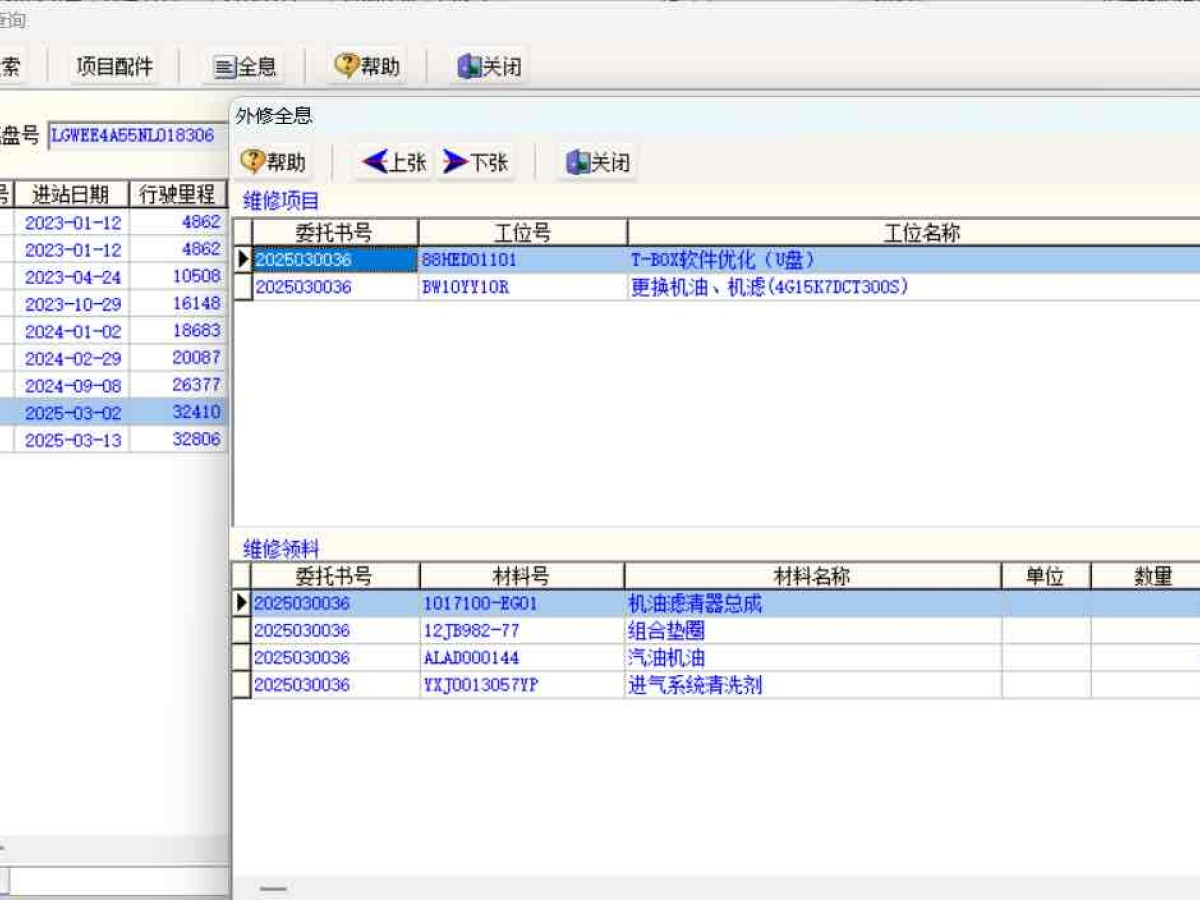Select the T-BOX软件优化 repair item row
Screen dimensions: 1200x900
(x=722, y=260)
